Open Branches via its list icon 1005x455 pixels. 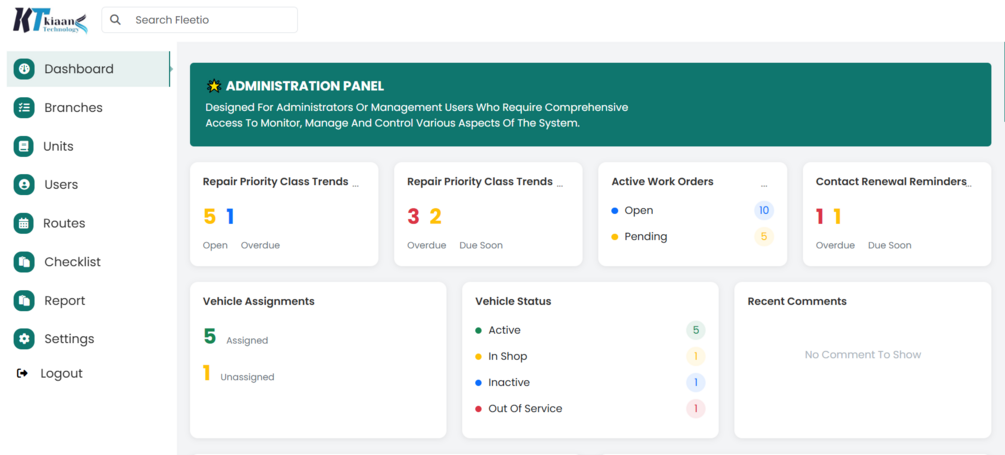24,108
